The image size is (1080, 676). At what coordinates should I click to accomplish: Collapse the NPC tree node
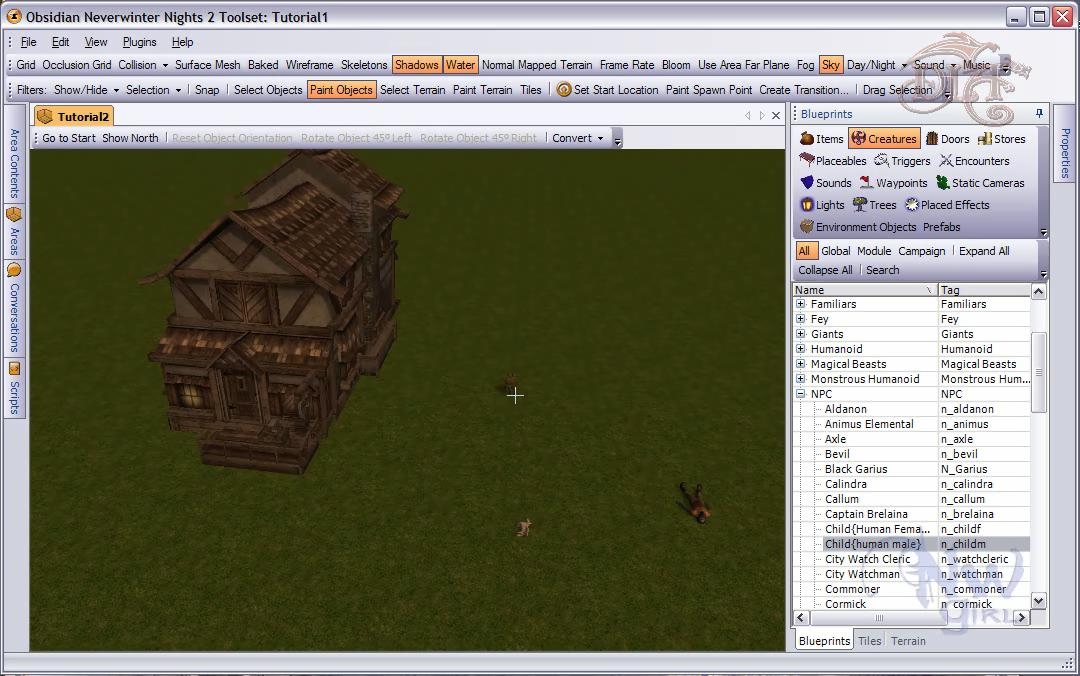800,394
